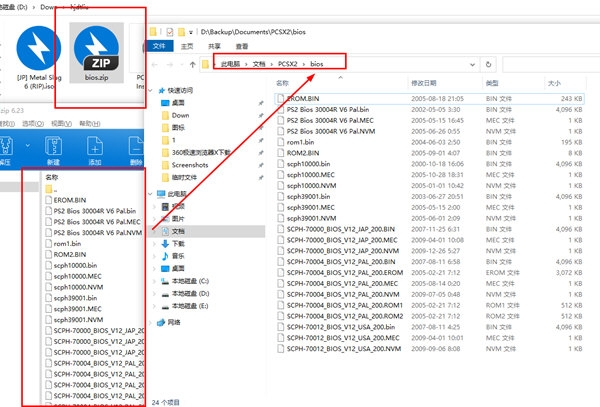
Task: Select ROM2.BIN in the Bandizip archive list
Action: (70, 254)
